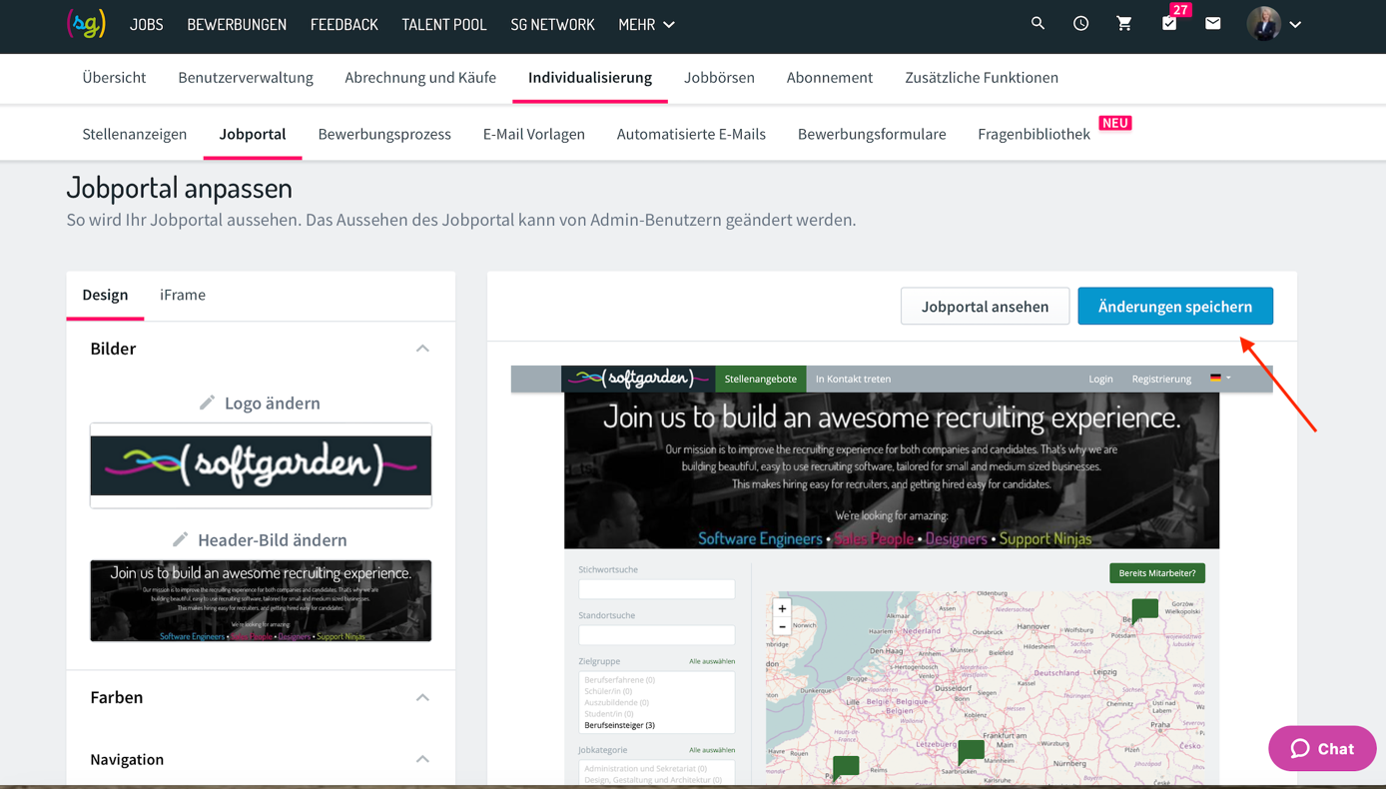Select Berufseinsteiger (3) in Zielgruppe list
The height and width of the screenshot is (794, 1390).
tap(621, 727)
